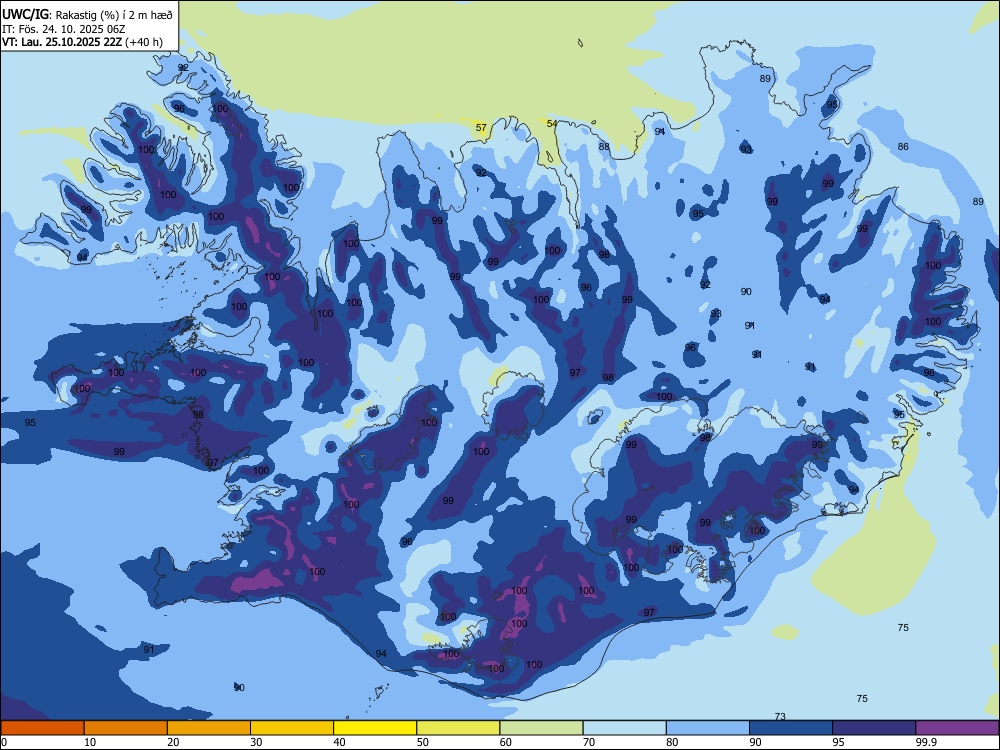Click the '99.9' legend tick label

pos(926,742)
